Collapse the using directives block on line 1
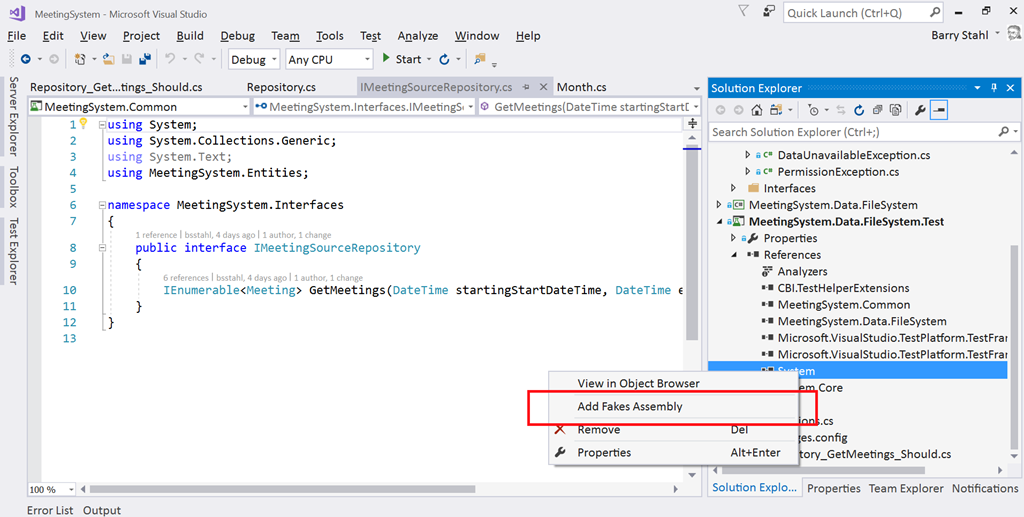This screenshot has height=517, width=1024. pos(102,125)
